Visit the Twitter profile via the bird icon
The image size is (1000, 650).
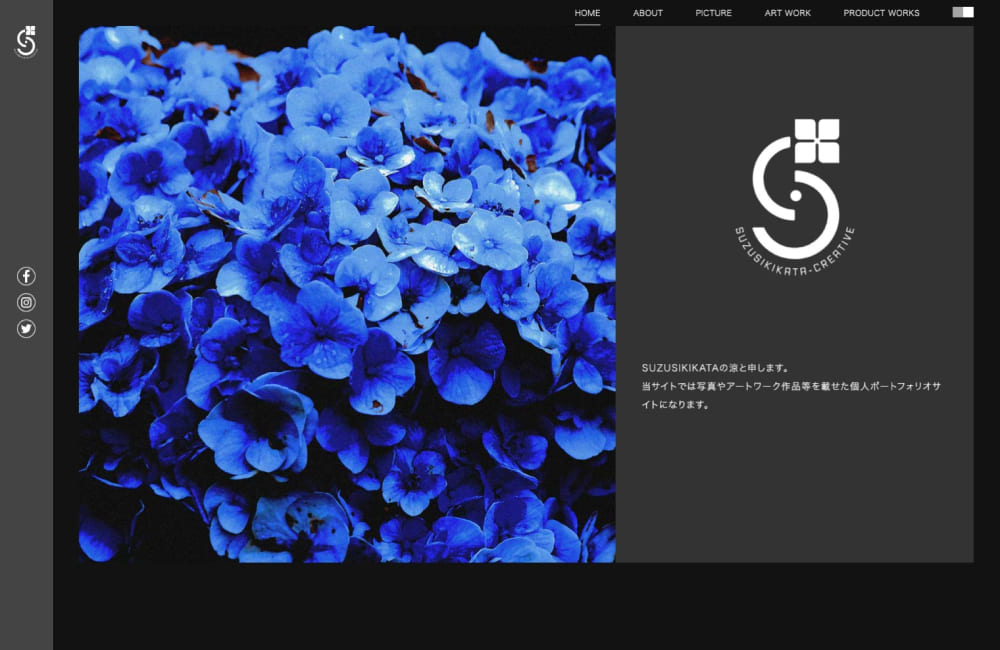pos(26,328)
